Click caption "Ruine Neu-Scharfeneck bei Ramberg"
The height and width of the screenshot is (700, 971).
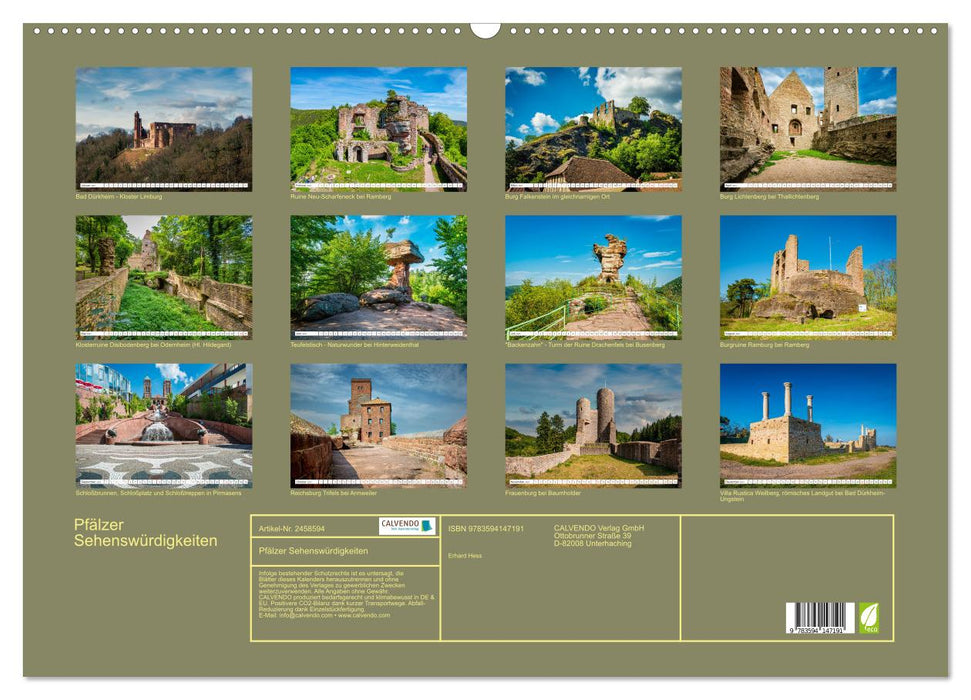click(x=341, y=196)
